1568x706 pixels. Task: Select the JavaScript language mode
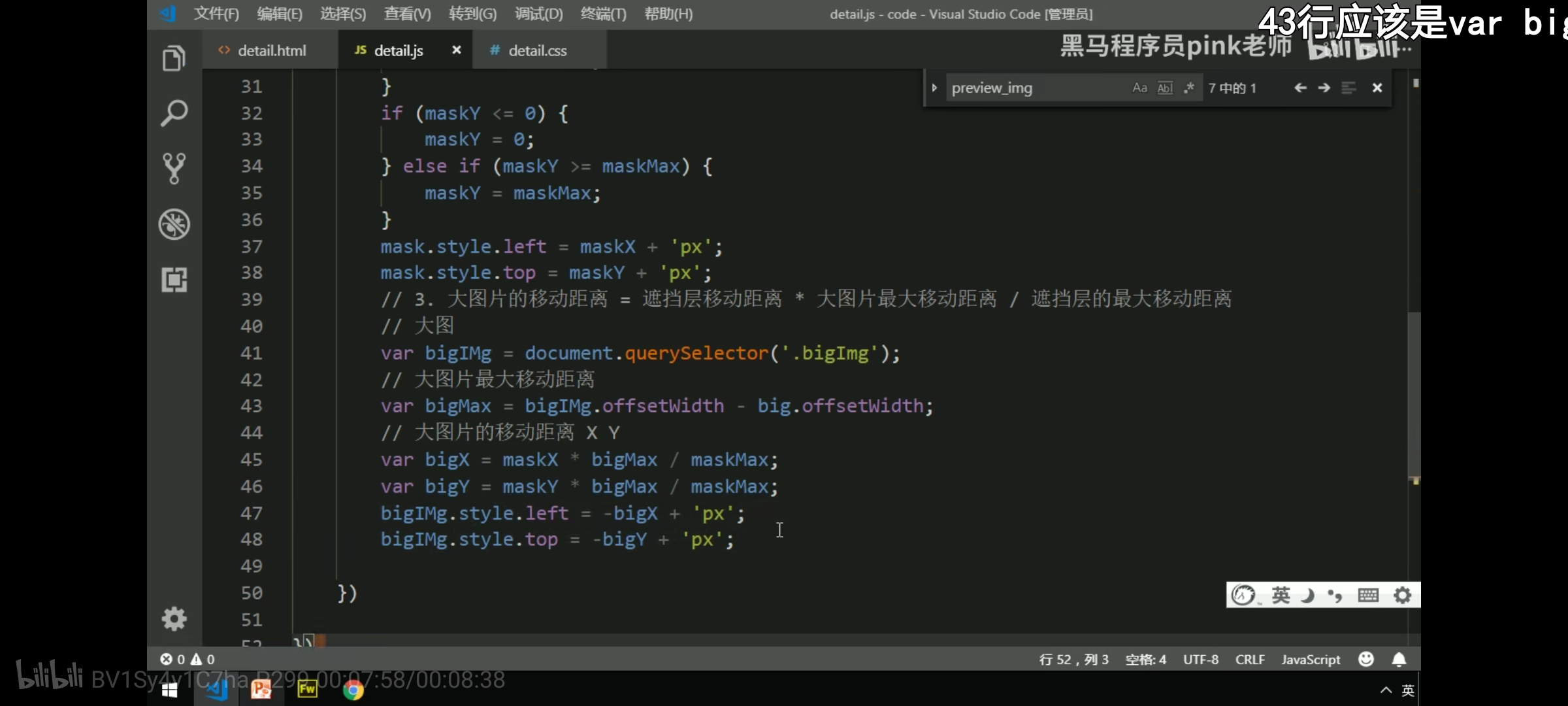pos(1311,659)
